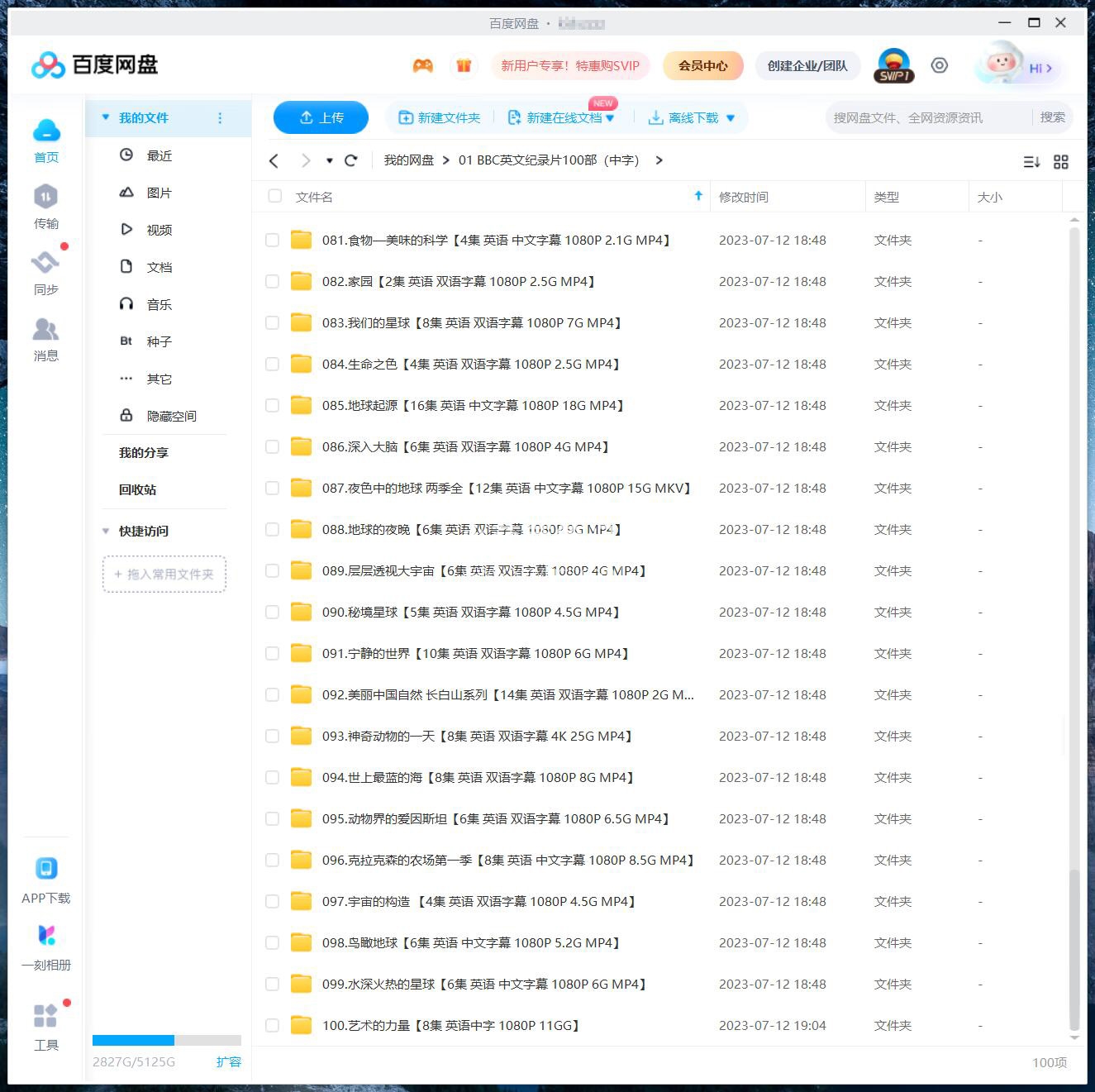
Task: Check 100.艺术的力量 folder checkbox
Action: coord(272,1025)
